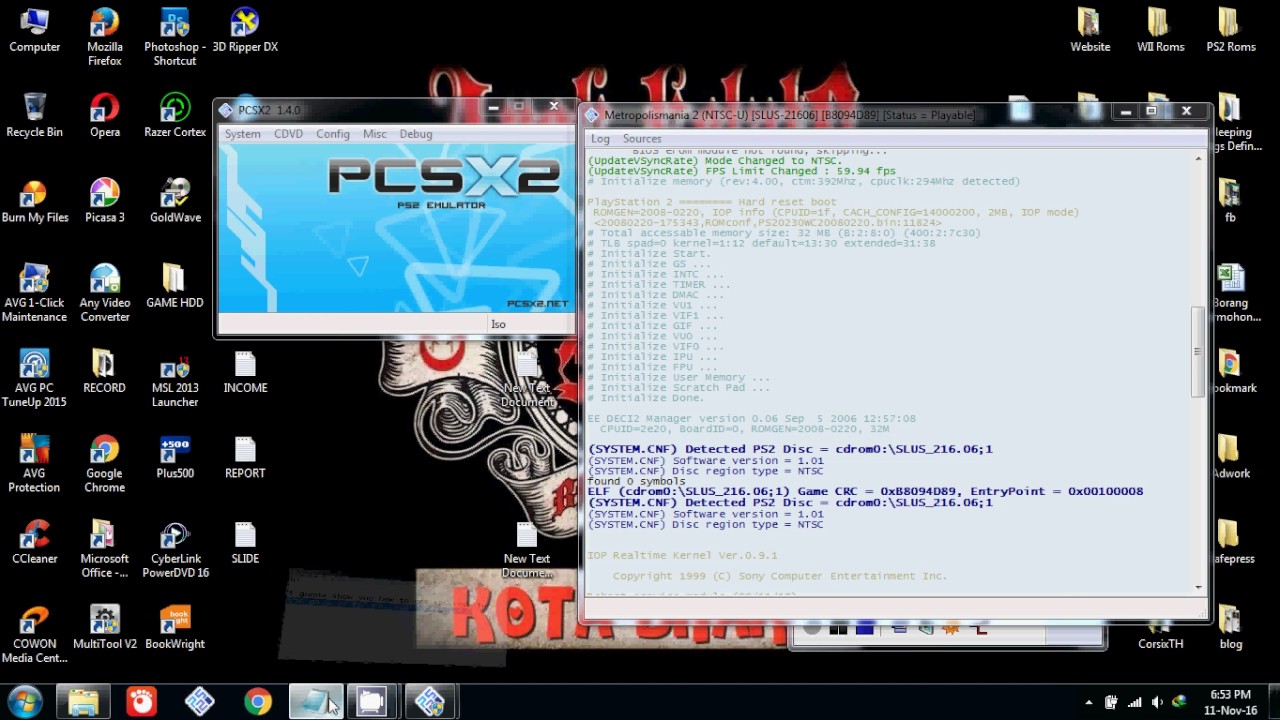Select the Microsoft Office desktop icon

(x=105, y=549)
